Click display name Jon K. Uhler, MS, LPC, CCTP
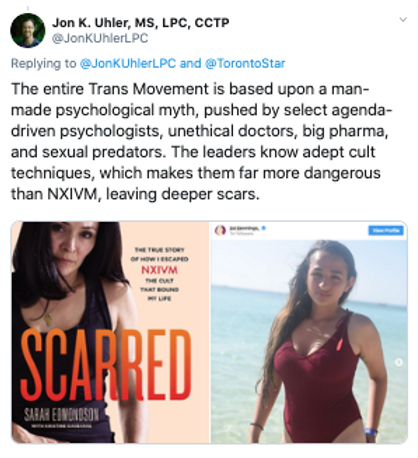This screenshot has height=458, width=418. point(140,23)
